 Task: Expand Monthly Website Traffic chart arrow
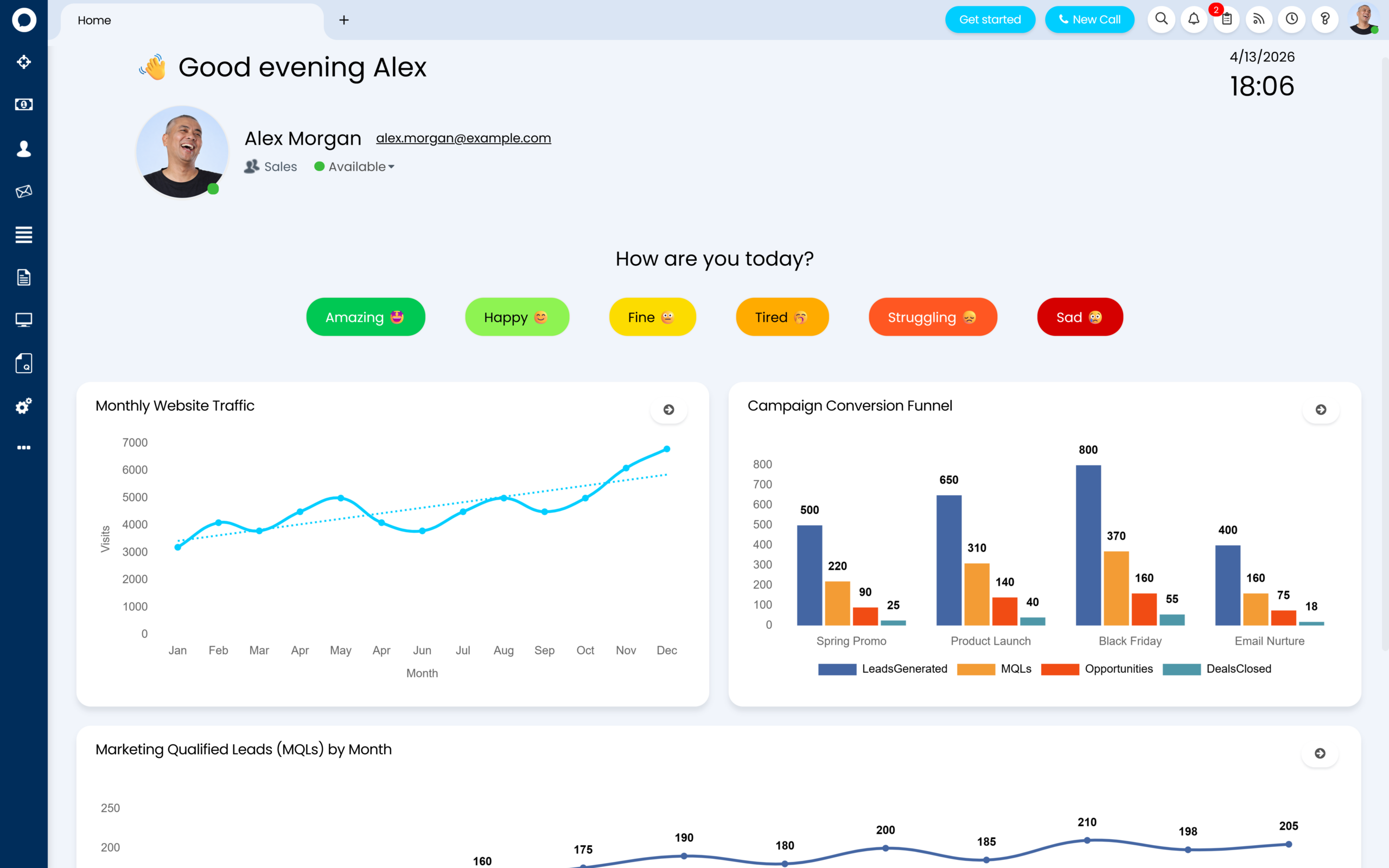point(668,410)
